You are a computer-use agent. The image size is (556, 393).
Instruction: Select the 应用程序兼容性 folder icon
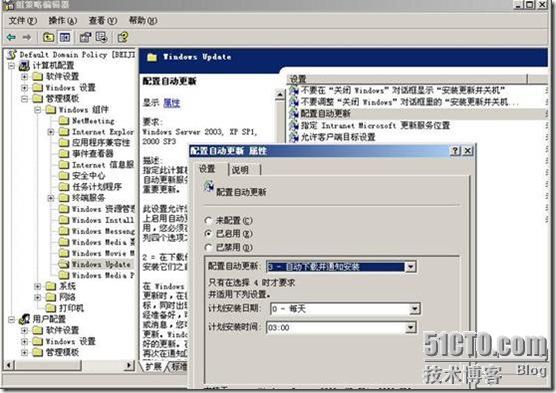coord(64,143)
